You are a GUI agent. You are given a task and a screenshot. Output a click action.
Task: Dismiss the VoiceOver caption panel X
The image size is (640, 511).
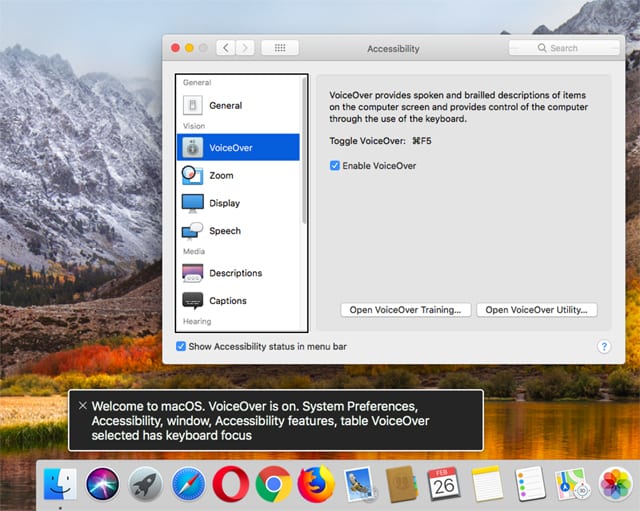[x=82, y=406]
